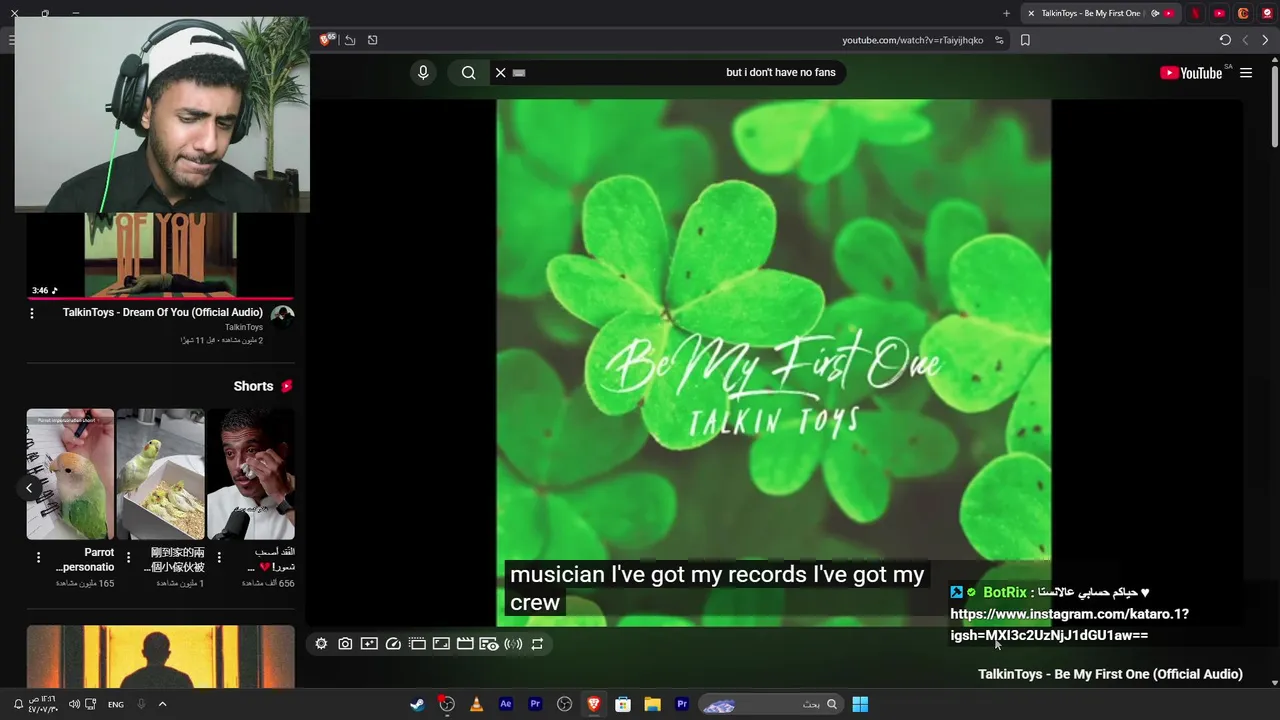Screen dimensions: 1280x720
Task: Go to the YouTube home logo
Action: coord(1191,73)
